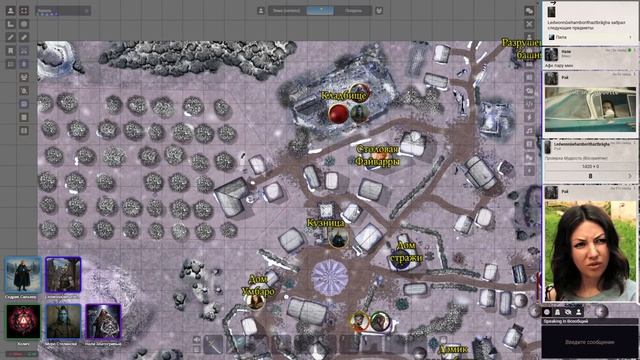Click the dice roll-mode icon above chat input
Screen dimensions: 640x360
547,312
